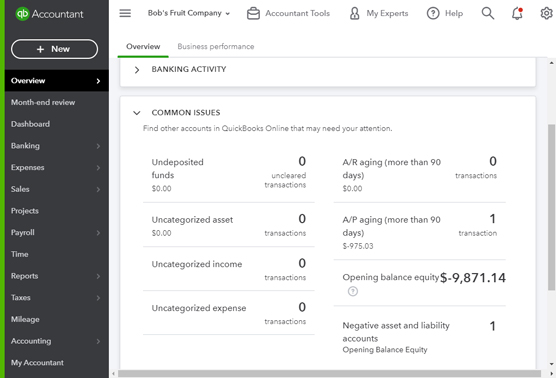Viewport: 556px width, 378px height.
Task: Collapse the Common Issues section
Action: (x=137, y=113)
